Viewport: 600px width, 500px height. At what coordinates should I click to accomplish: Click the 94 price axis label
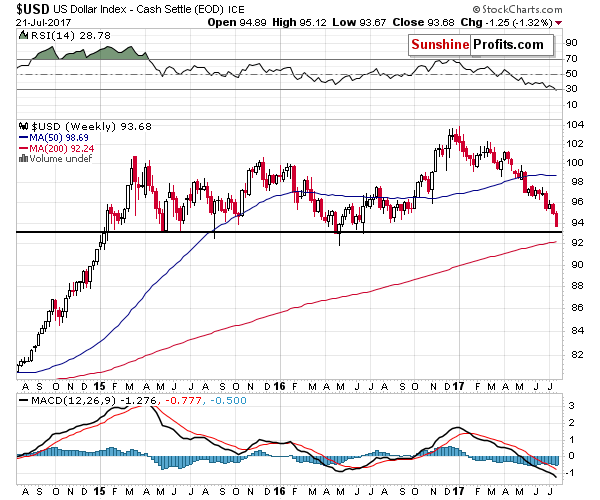click(x=577, y=222)
